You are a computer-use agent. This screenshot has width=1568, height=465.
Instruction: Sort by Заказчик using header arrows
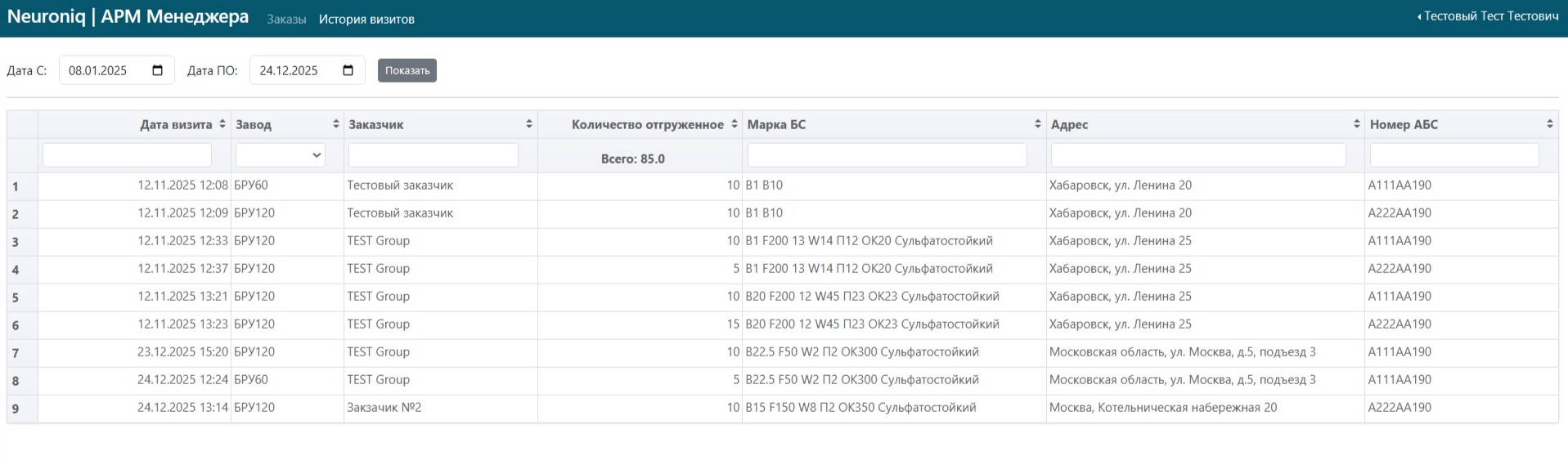click(x=529, y=124)
